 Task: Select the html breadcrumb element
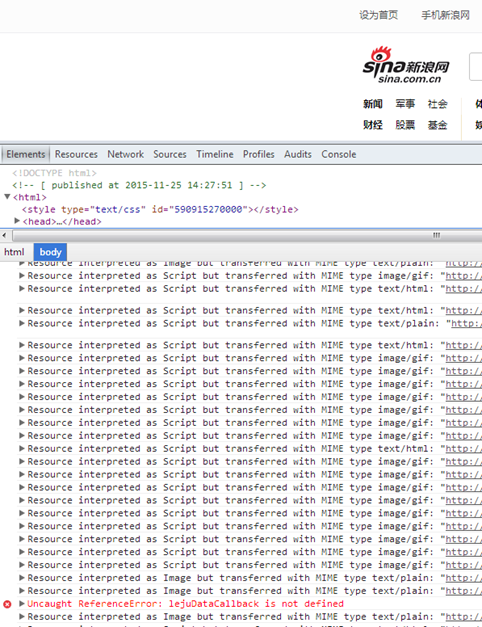[14, 252]
